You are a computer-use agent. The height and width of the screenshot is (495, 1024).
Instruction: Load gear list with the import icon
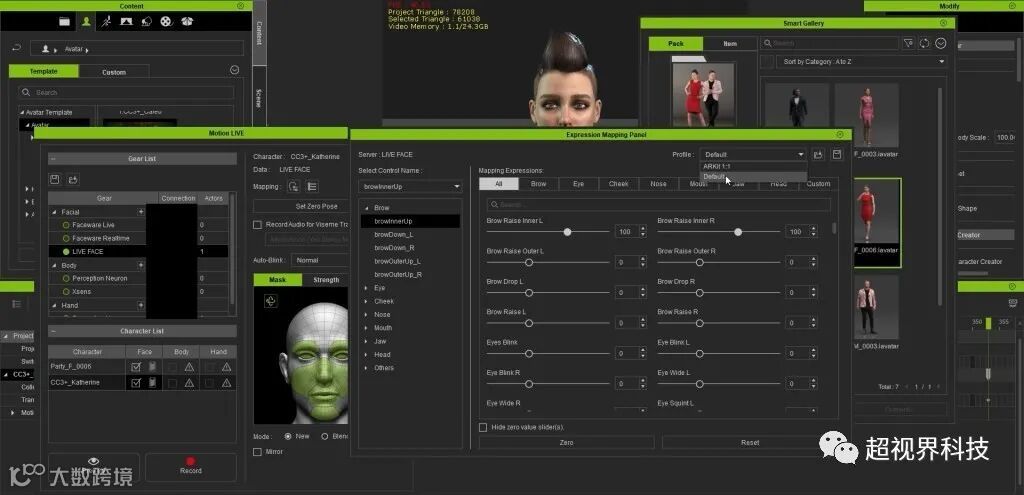(73, 179)
